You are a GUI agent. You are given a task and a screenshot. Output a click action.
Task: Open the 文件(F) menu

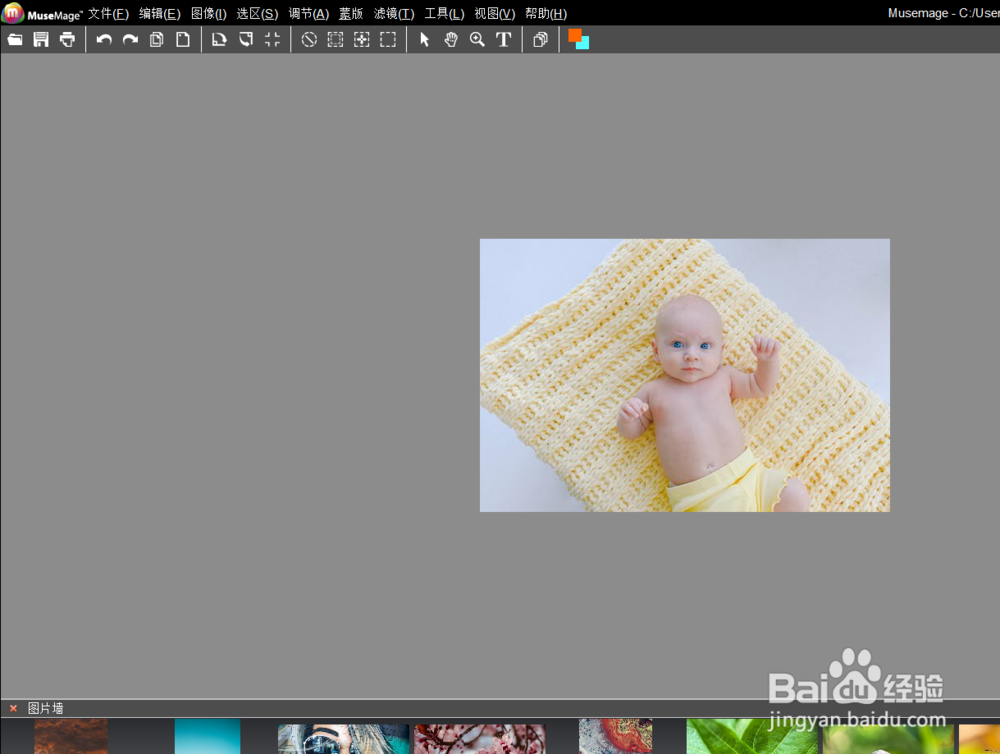click(108, 13)
